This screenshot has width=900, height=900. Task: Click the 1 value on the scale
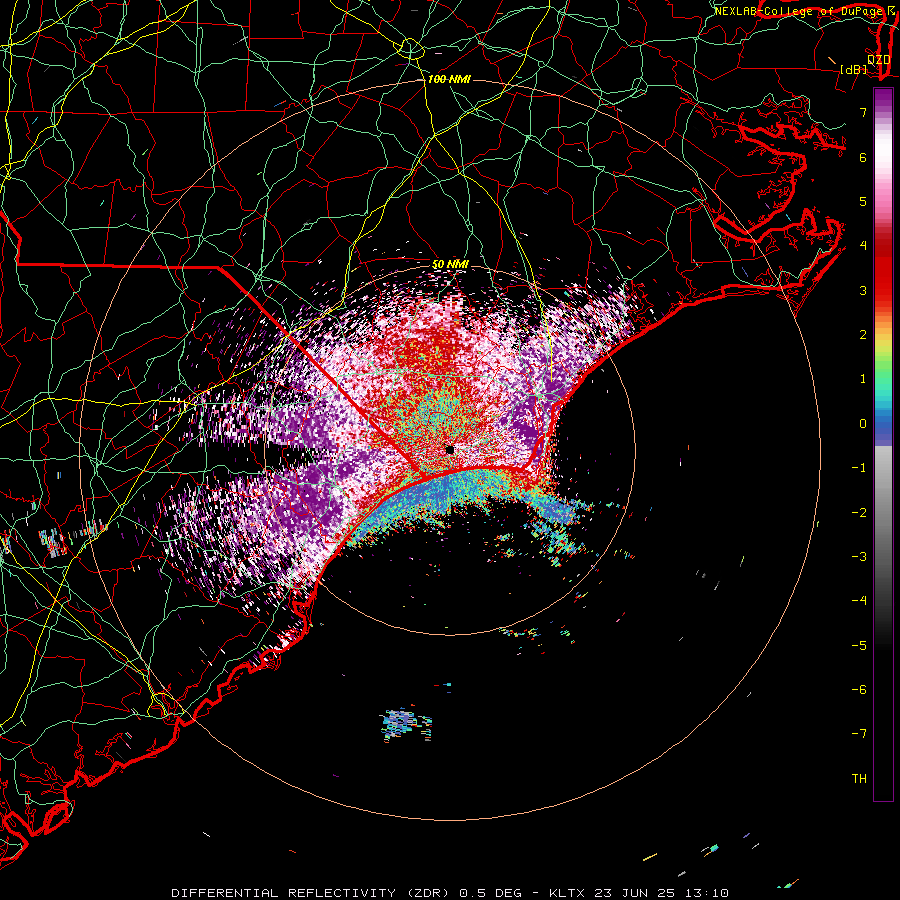pyautogui.click(x=863, y=379)
